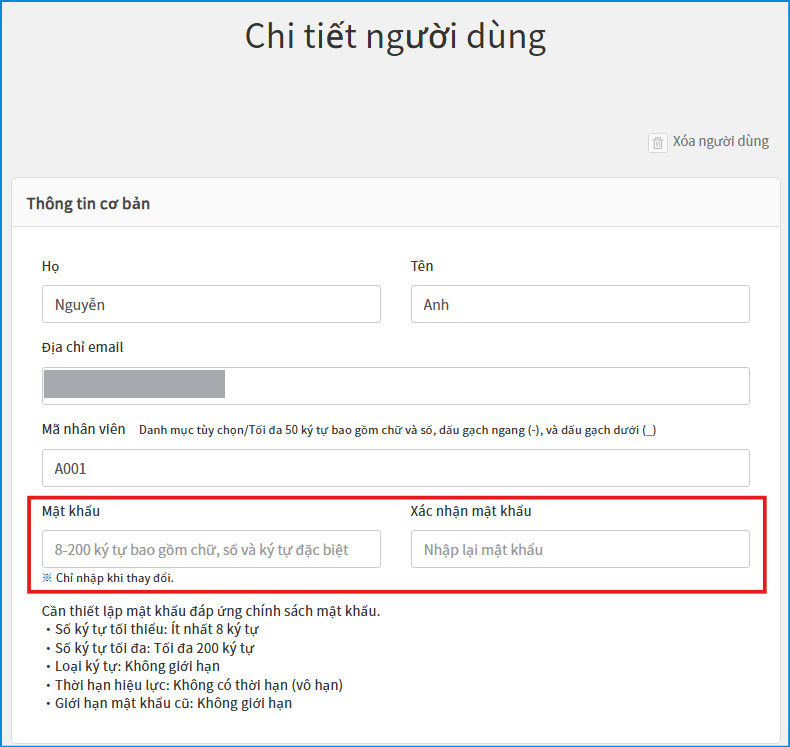This screenshot has width=790, height=747.
Task: Click the "Họ" field label
Action: click(x=50, y=266)
